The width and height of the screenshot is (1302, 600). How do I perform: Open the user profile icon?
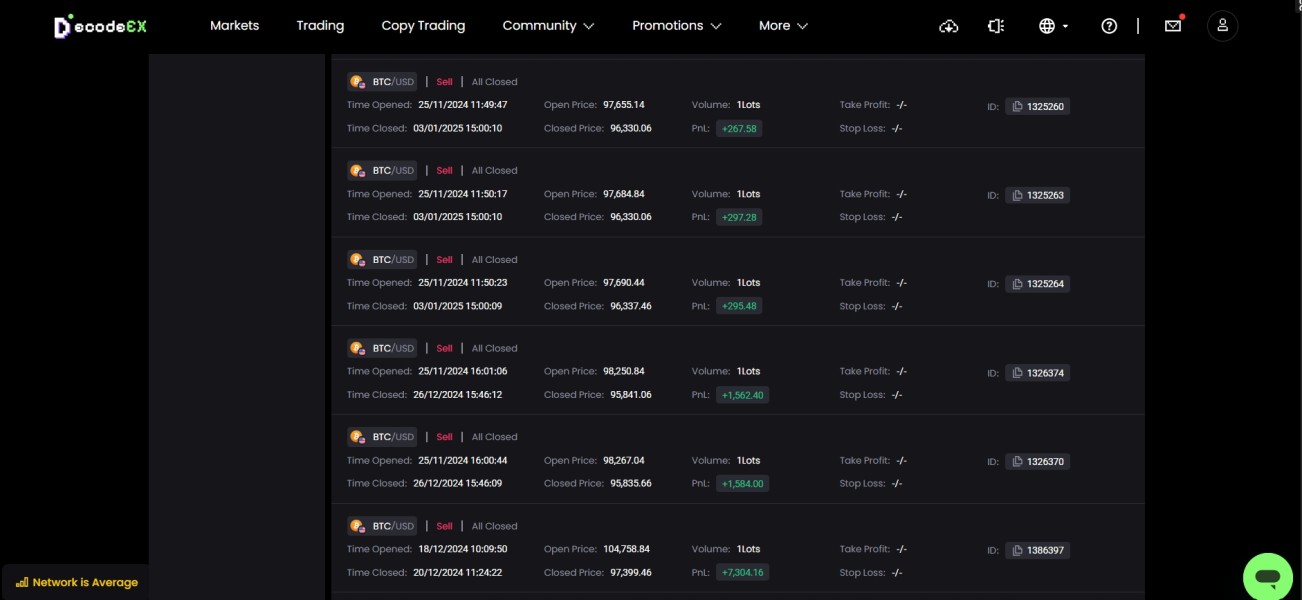point(1222,26)
